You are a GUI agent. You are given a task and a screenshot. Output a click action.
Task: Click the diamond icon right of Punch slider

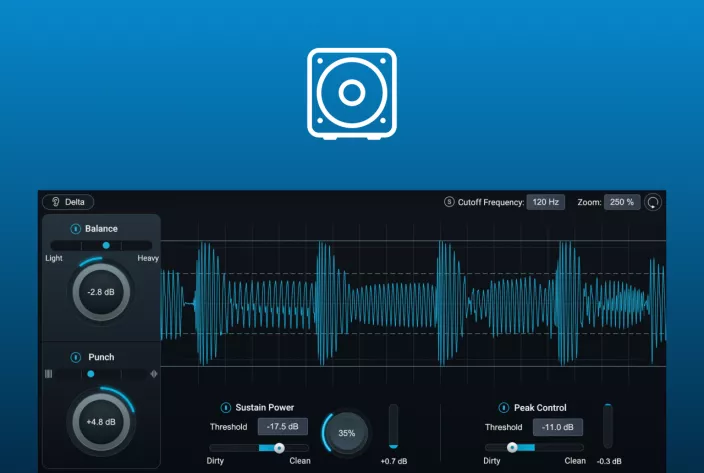153,374
